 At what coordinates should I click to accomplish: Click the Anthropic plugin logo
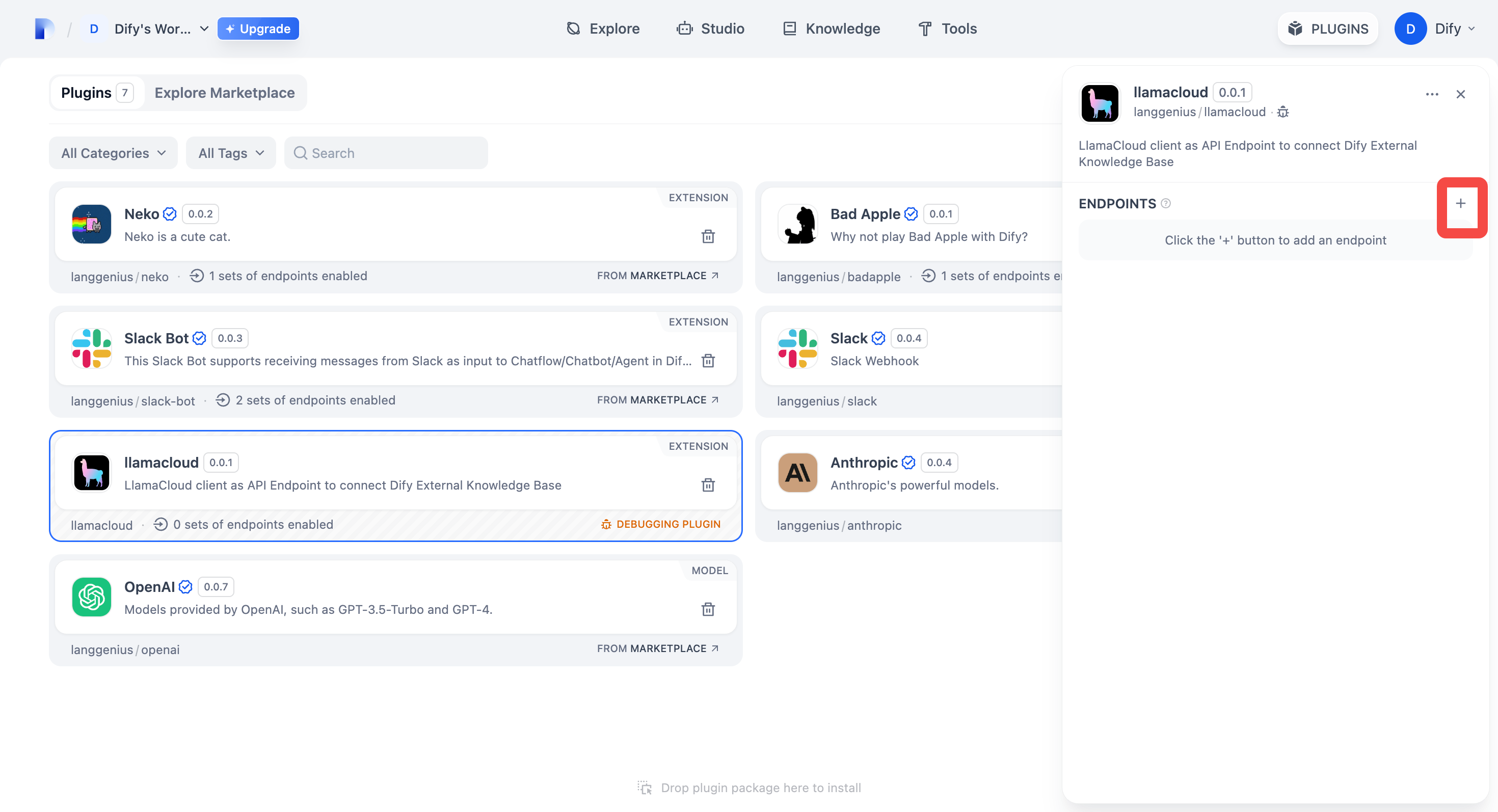click(798, 473)
